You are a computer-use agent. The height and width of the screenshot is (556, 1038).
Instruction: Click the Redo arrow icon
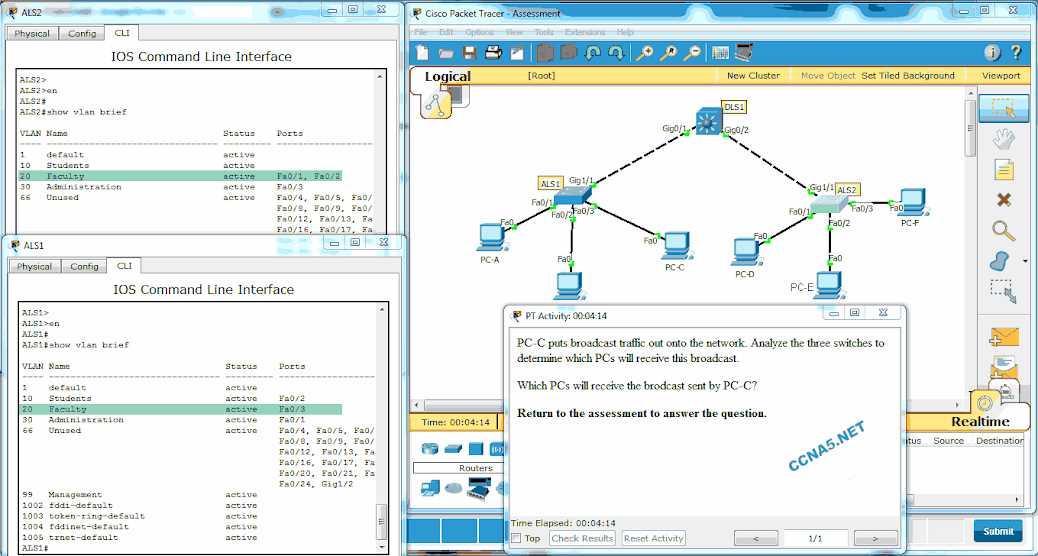pyautogui.click(x=616, y=53)
